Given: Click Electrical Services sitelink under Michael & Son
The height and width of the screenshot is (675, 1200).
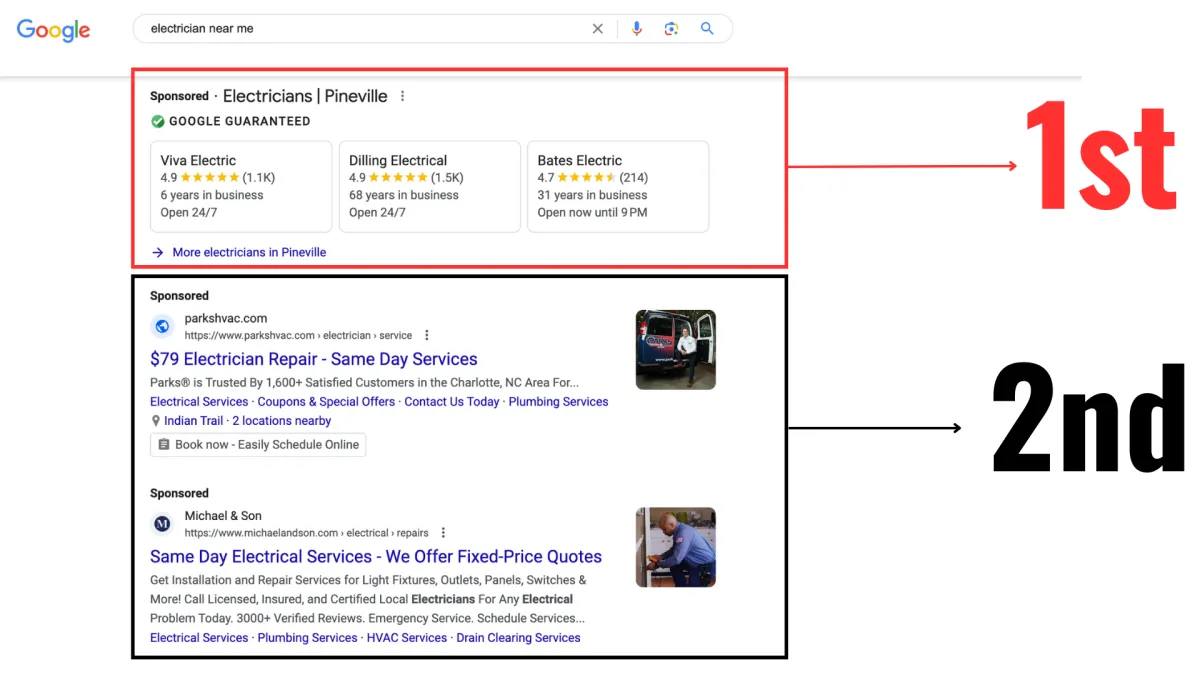Looking at the screenshot, I should (199, 638).
